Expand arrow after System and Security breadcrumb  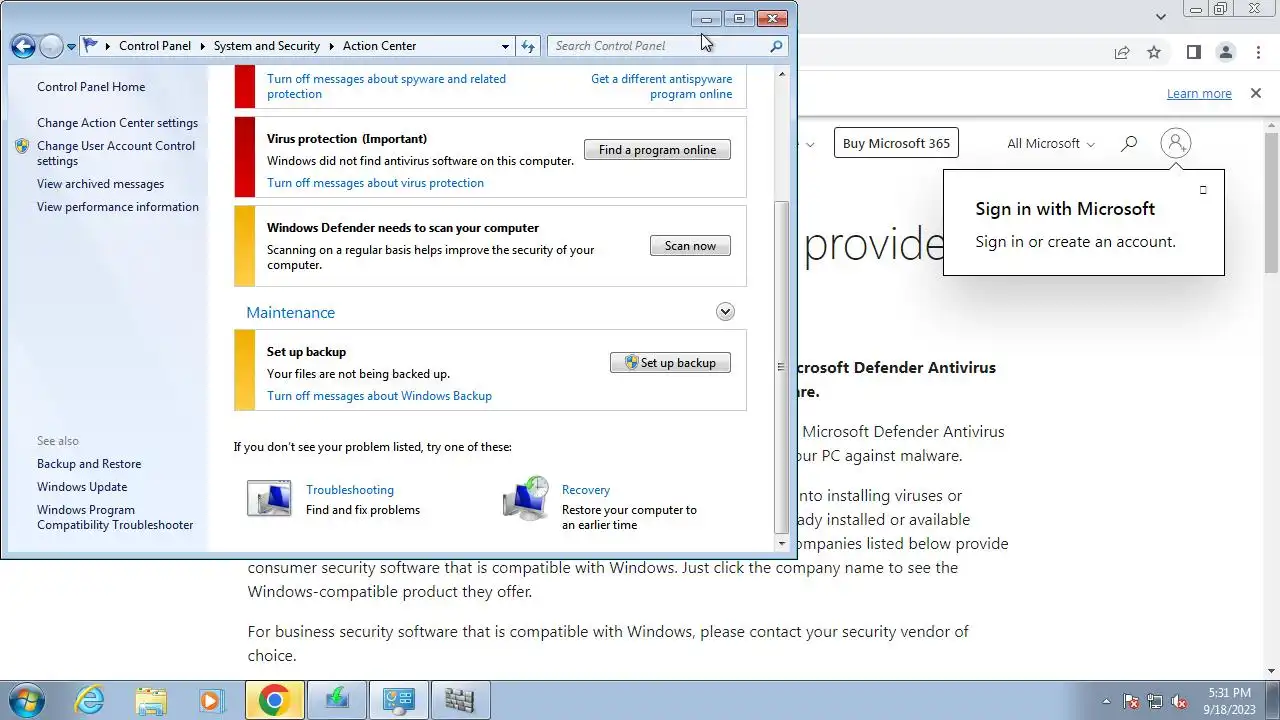coord(332,46)
